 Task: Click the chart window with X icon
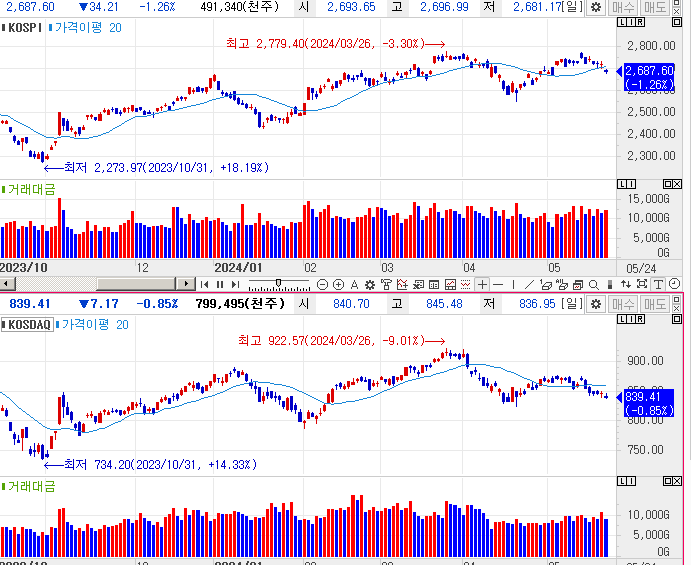418,285
